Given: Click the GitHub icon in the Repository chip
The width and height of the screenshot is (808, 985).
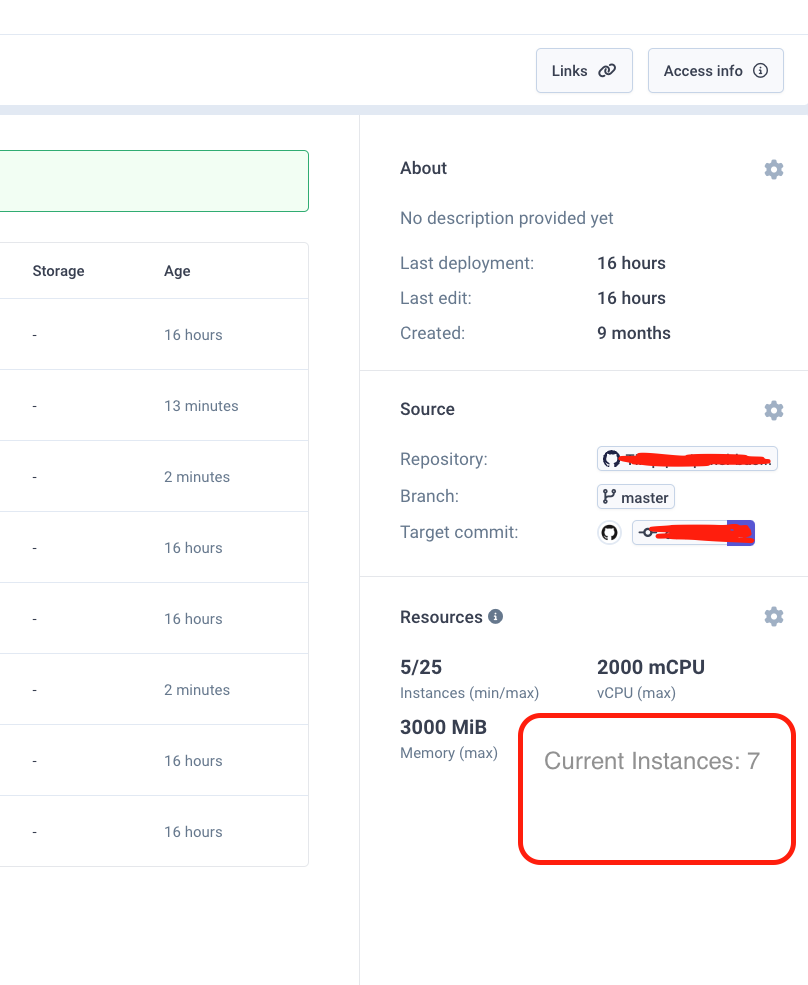Looking at the screenshot, I should [x=611, y=459].
